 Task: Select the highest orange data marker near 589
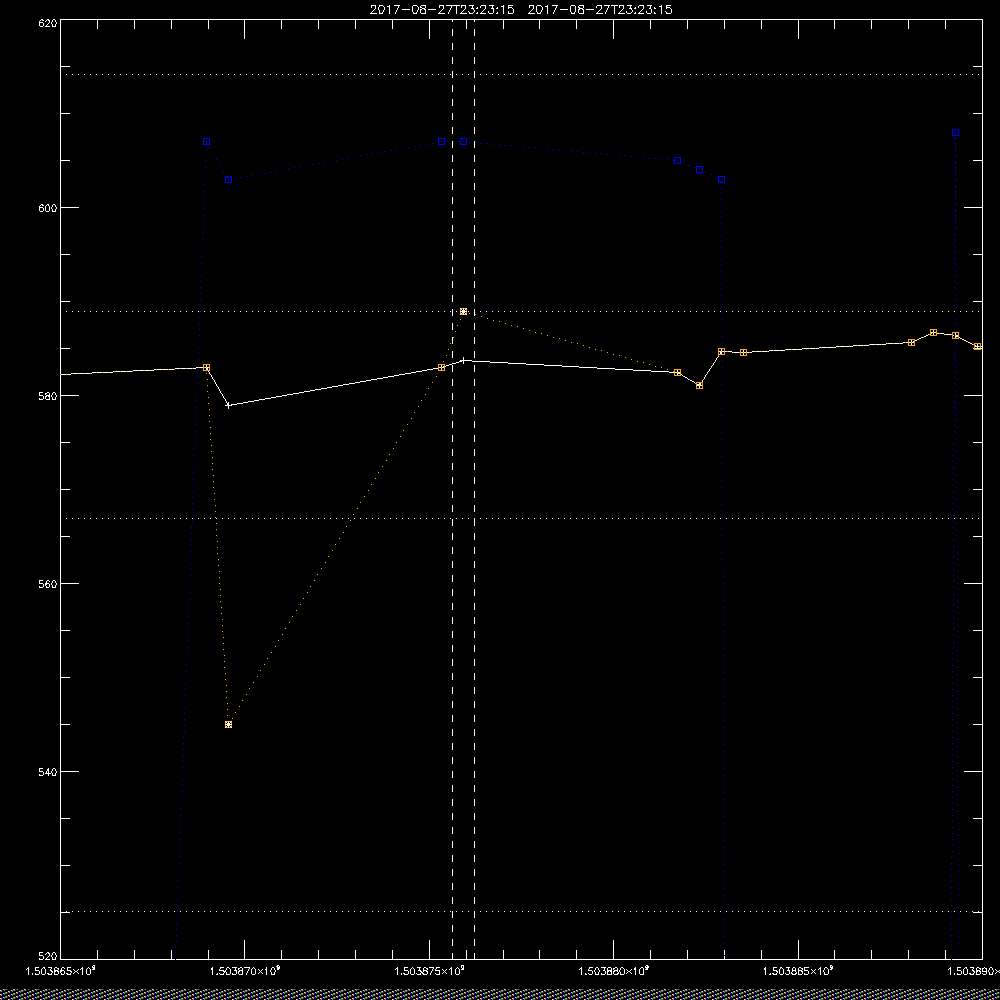click(464, 312)
